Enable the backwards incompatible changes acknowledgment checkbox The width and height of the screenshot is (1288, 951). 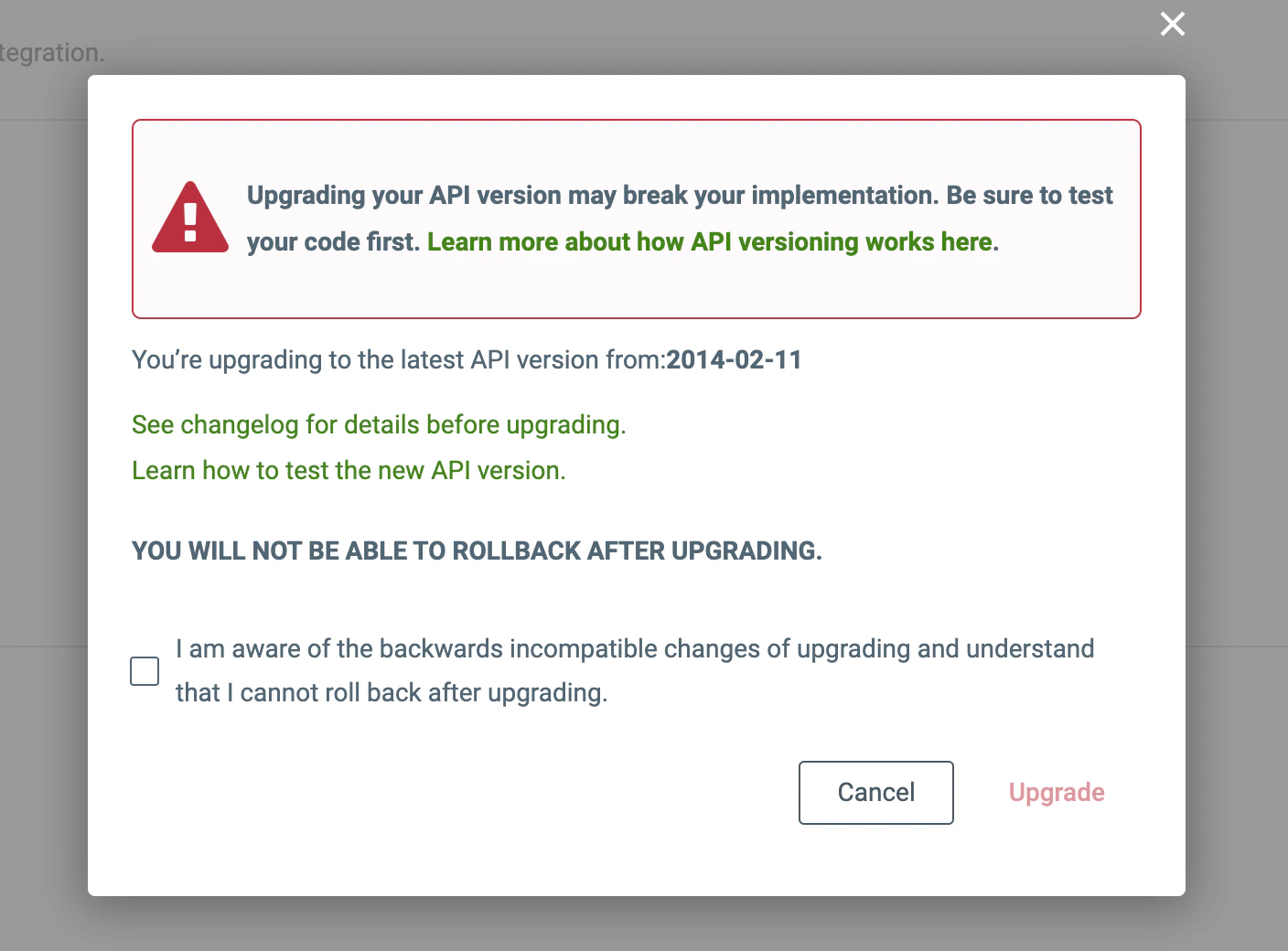[144, 670]
